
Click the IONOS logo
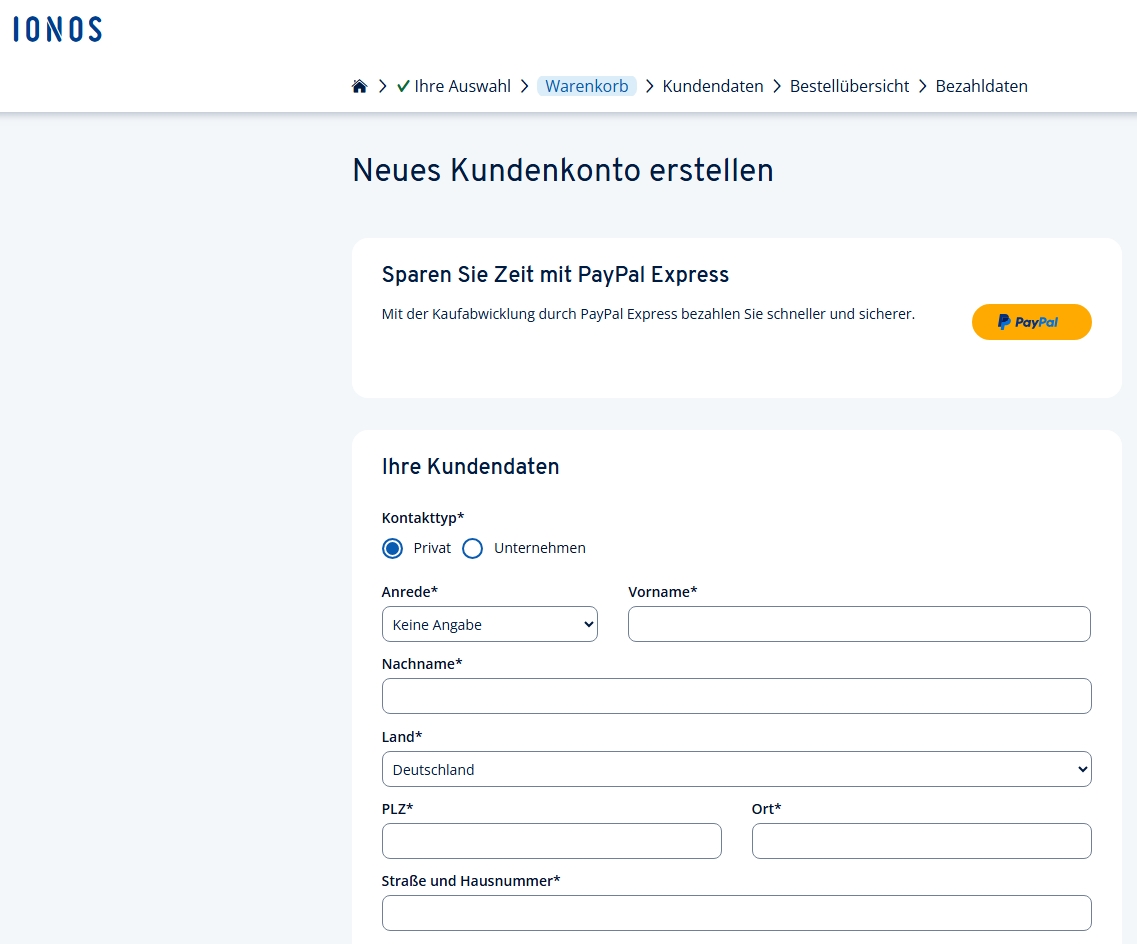[58, 30]
